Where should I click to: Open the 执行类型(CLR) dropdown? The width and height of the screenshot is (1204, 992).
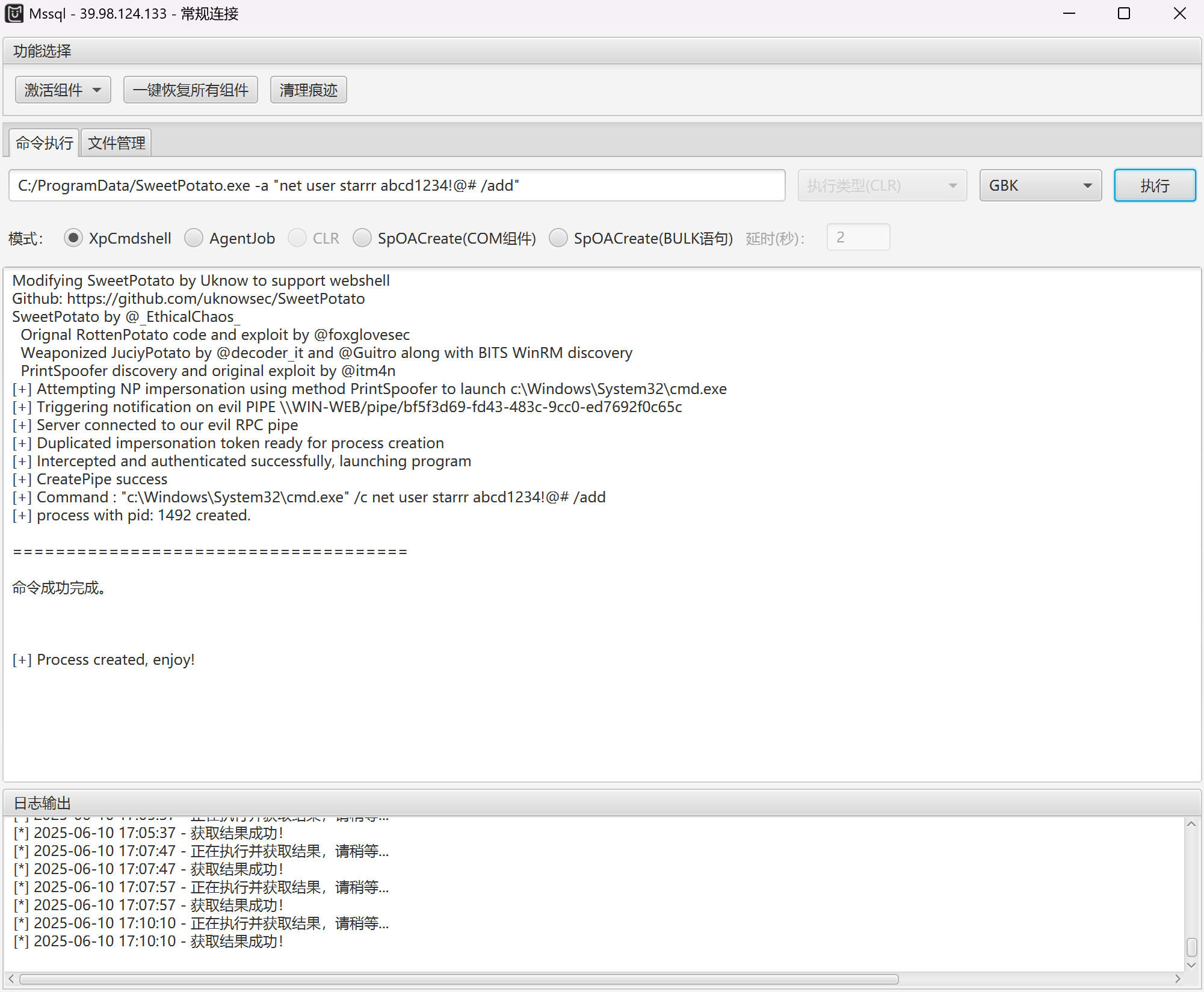tap(881, 185)
